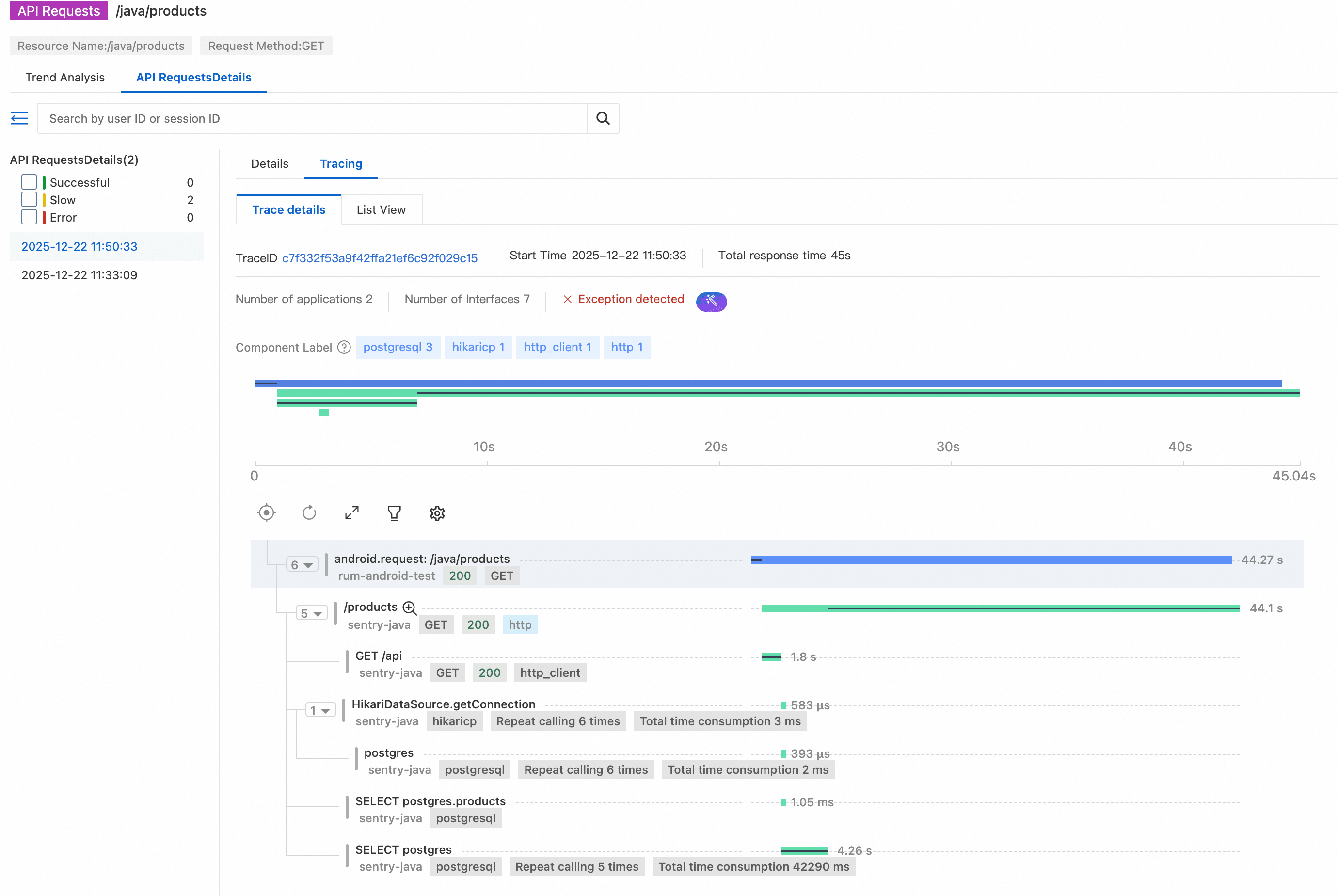Screen dimensions: 1338x896
Task: Switch to the List View tab
Action: 381,210
